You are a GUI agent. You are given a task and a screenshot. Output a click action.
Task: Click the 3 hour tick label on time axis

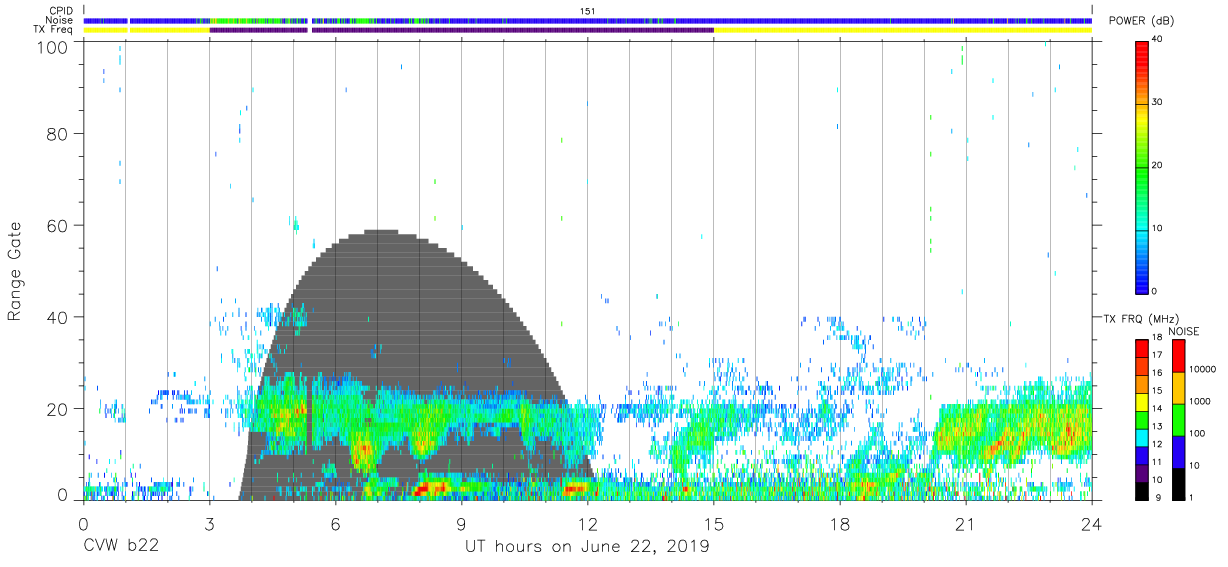209,524
